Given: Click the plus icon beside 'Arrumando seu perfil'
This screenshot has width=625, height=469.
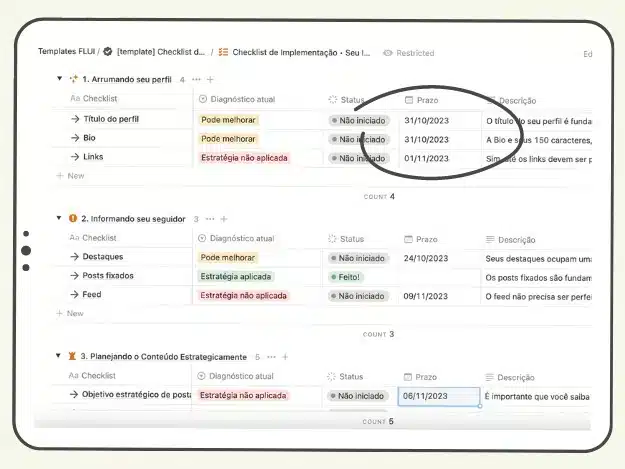Looking at the screenshot, I should pyautogui.click(x=210, y=79).
